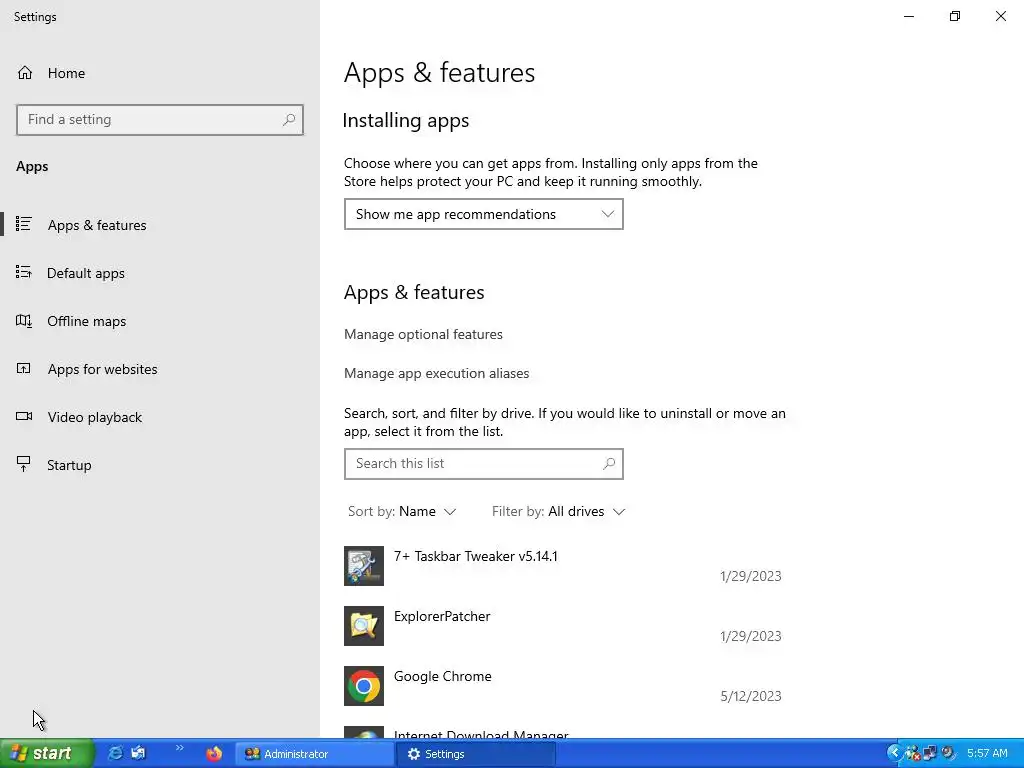This screenshot has width=1024, height=768.
Task: Click the Default apps sidebar icon
Action: pyautogui.click(x=24, y=272)
